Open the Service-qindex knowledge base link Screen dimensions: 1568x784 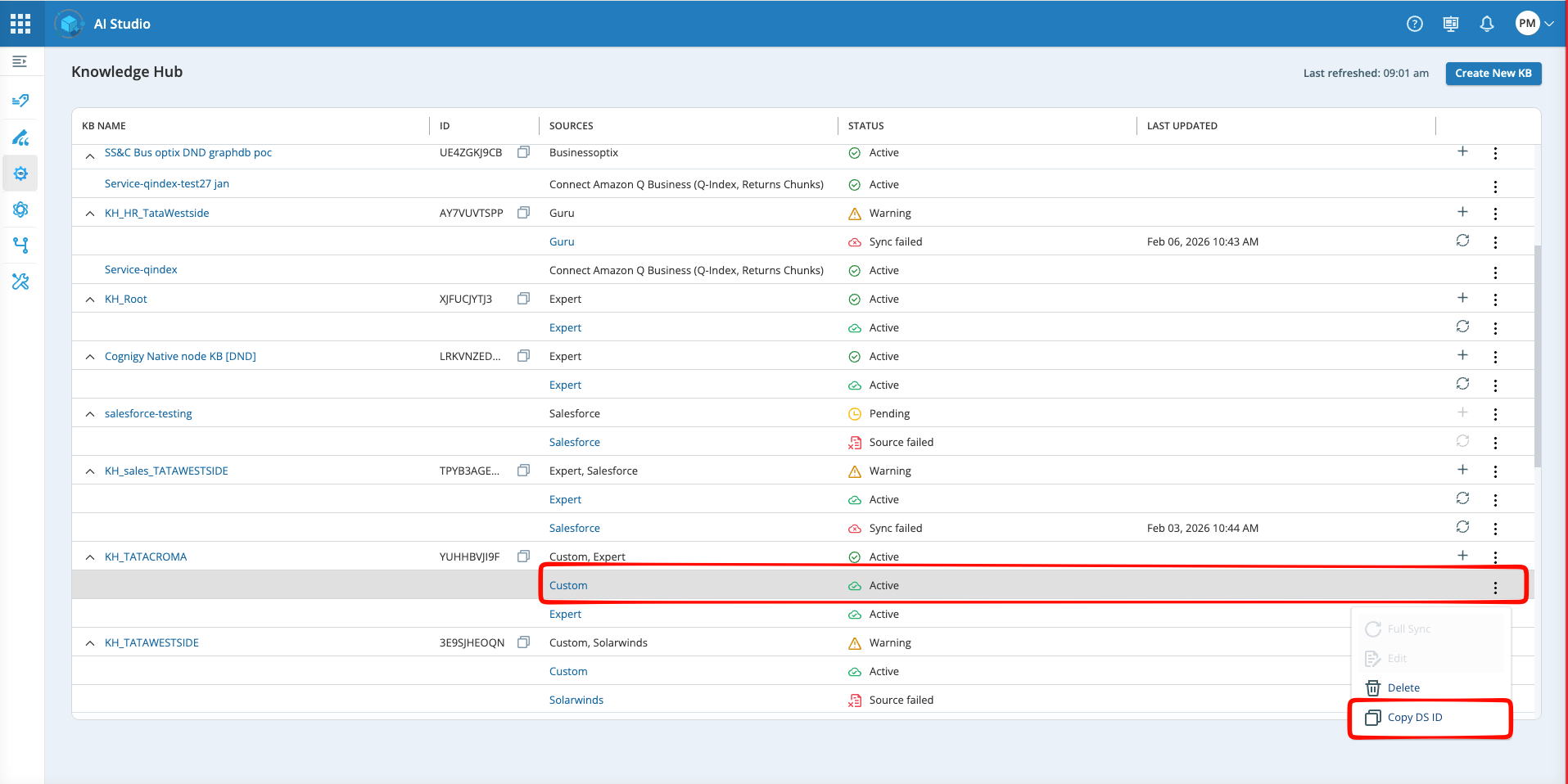pos(141,270)
